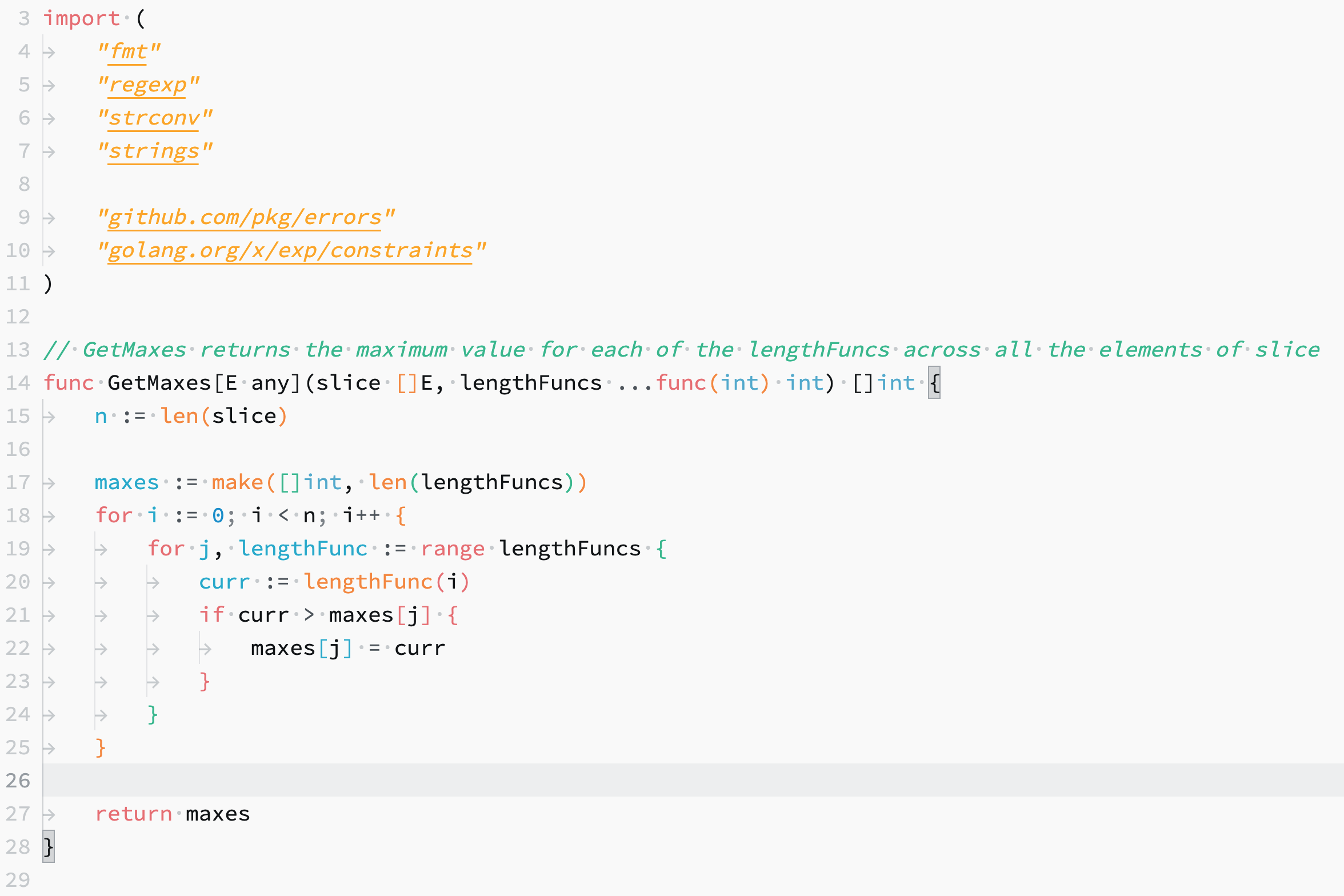Click the closing parenthesis on line 11
The image size is (1344, 896).
coord(48,283)
